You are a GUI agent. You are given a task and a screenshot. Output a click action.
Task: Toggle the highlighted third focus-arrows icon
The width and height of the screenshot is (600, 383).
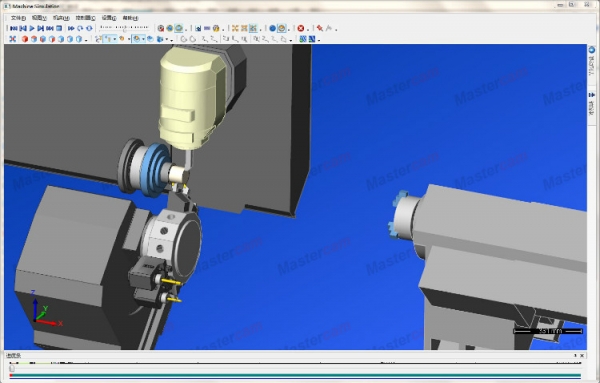[x=253, y=28]
